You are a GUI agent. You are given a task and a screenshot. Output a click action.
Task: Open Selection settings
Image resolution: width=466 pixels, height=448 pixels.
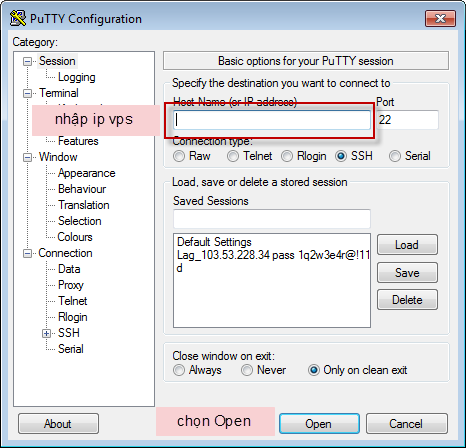pyautogui.click(x=79, y=221)
